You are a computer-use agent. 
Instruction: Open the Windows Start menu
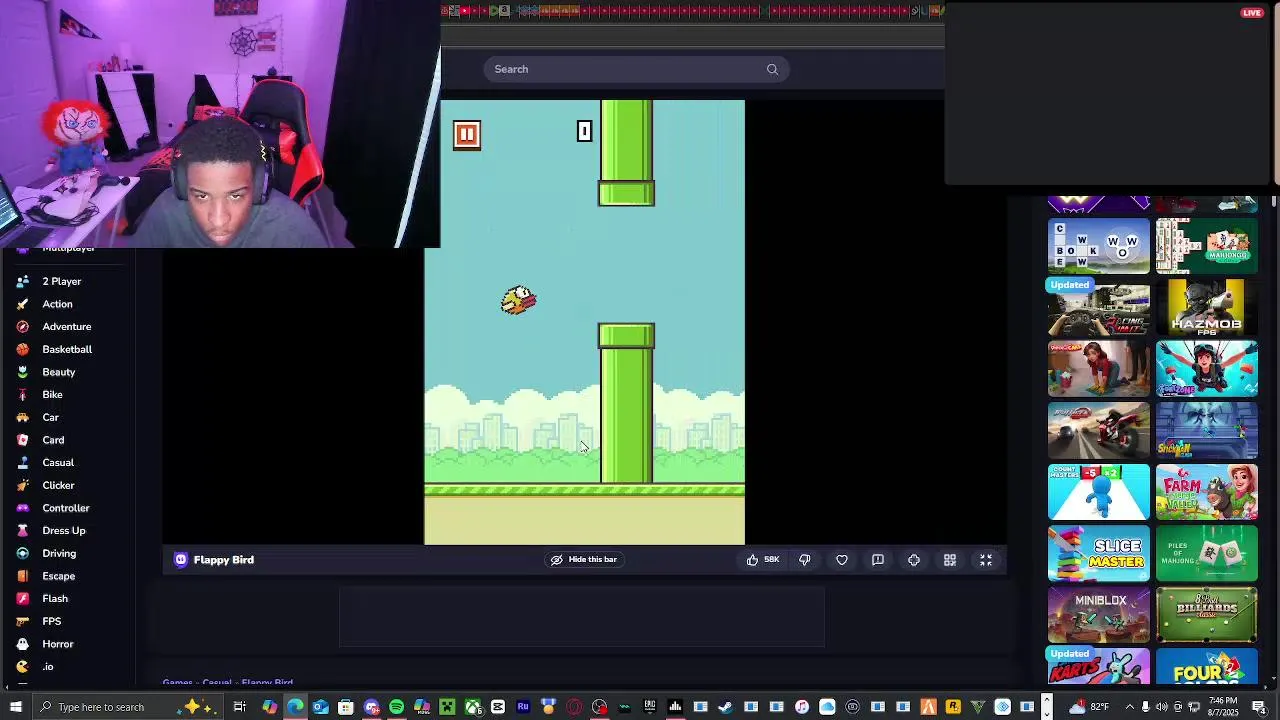[x=15, y=707]
